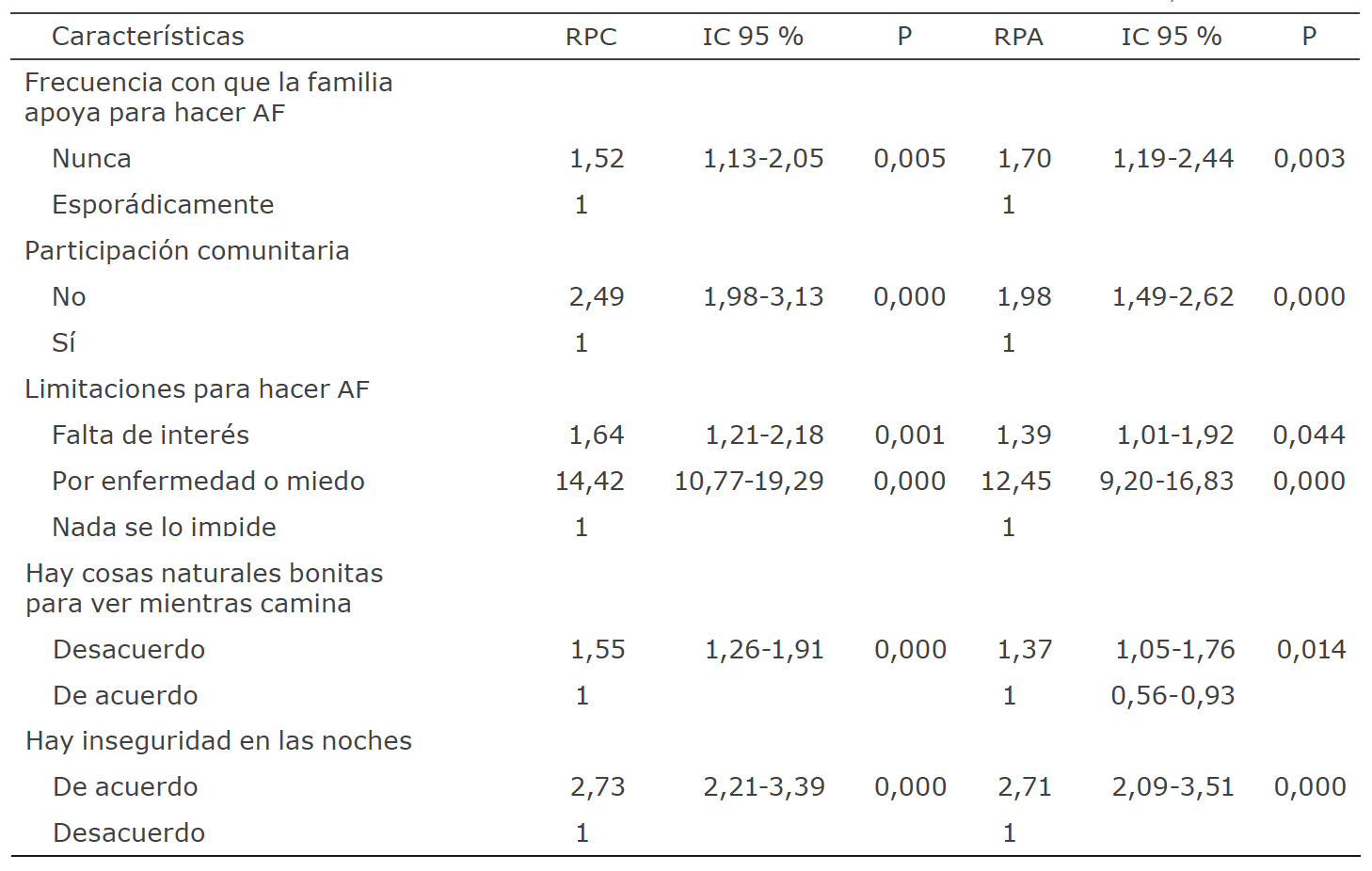1372x871 pixels.
Task: Select the confidence interval 9,20-16,83
Action: tap(1167, 482)
